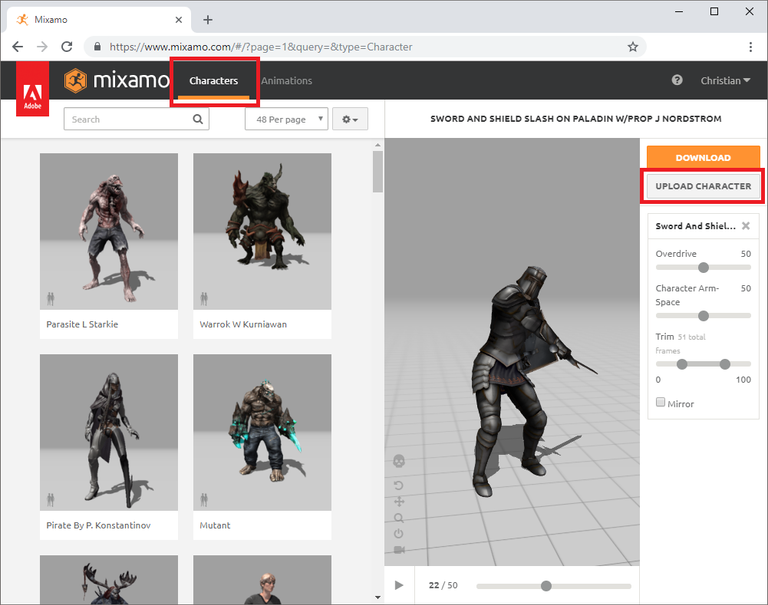Click the figure icon on Warrok card
Image resolution: width=768 pixels, height=605 pixels.
(204, 298)
